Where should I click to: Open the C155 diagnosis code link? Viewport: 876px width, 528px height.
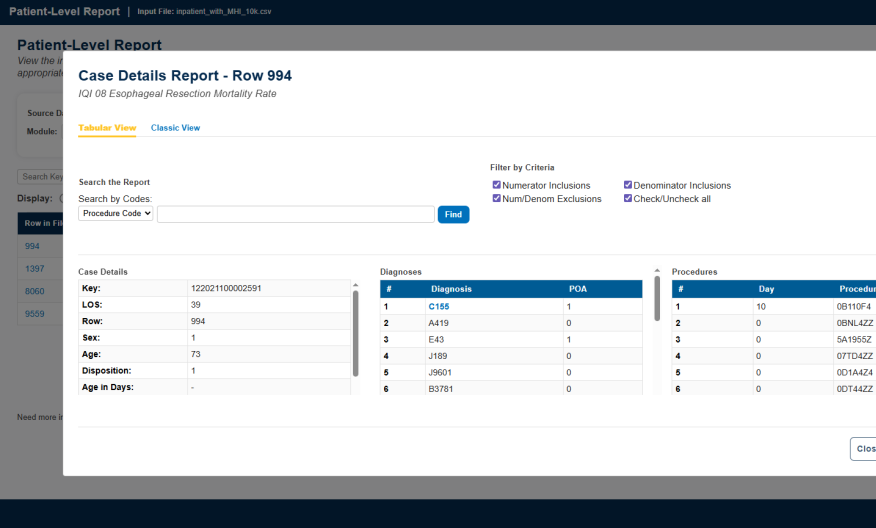coord(439,306)
